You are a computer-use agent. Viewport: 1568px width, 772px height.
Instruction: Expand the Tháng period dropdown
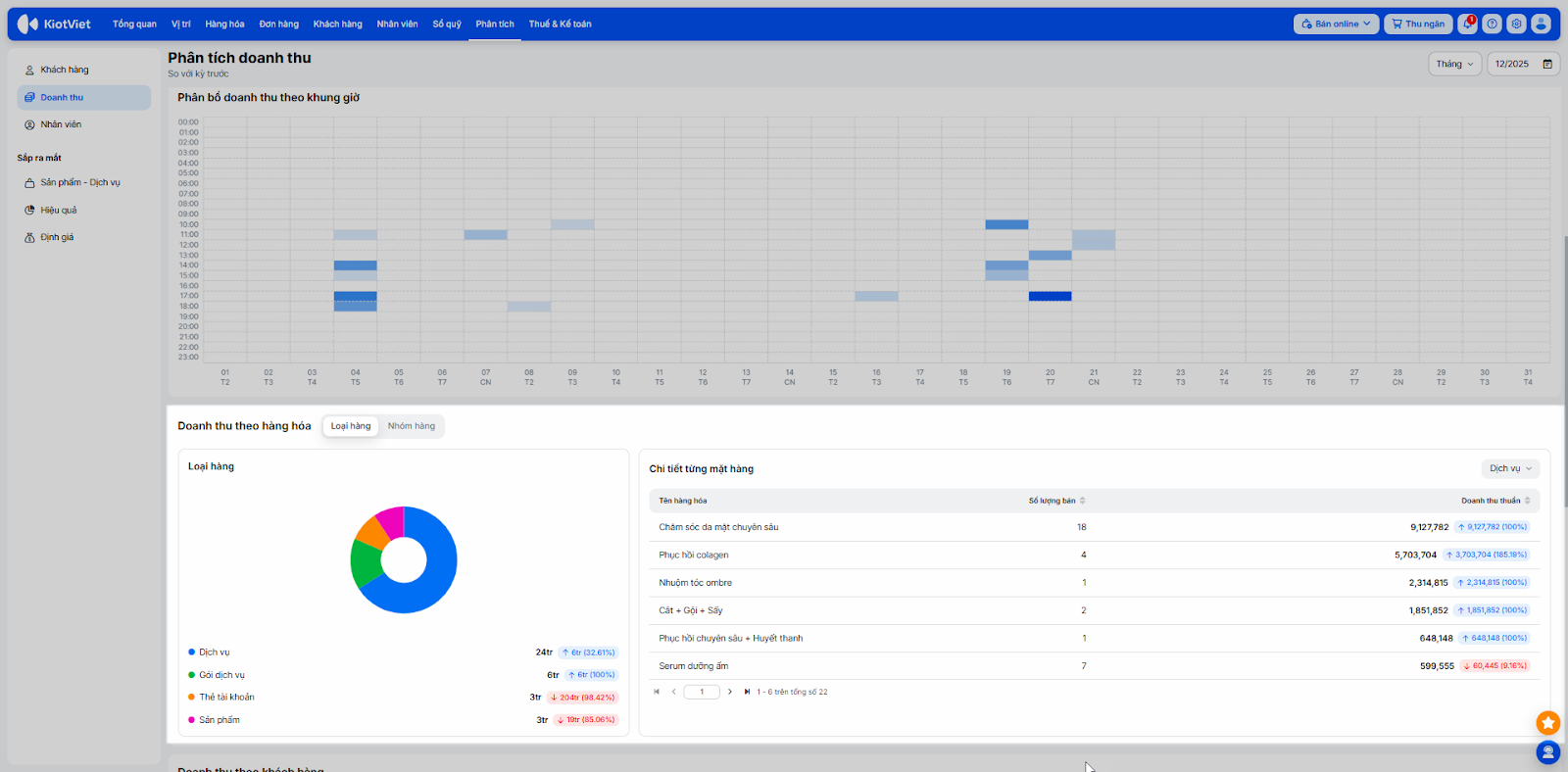[1454, 65]
